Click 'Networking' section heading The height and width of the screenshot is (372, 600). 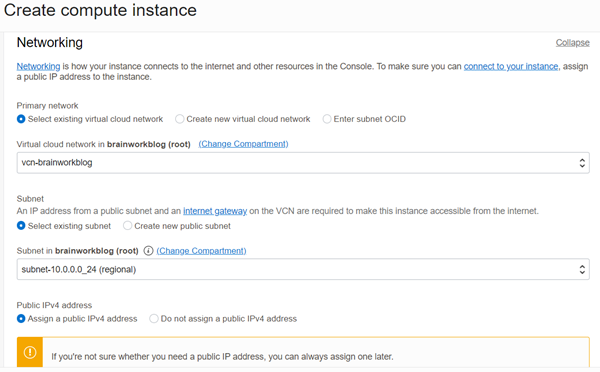click(50, 42)
